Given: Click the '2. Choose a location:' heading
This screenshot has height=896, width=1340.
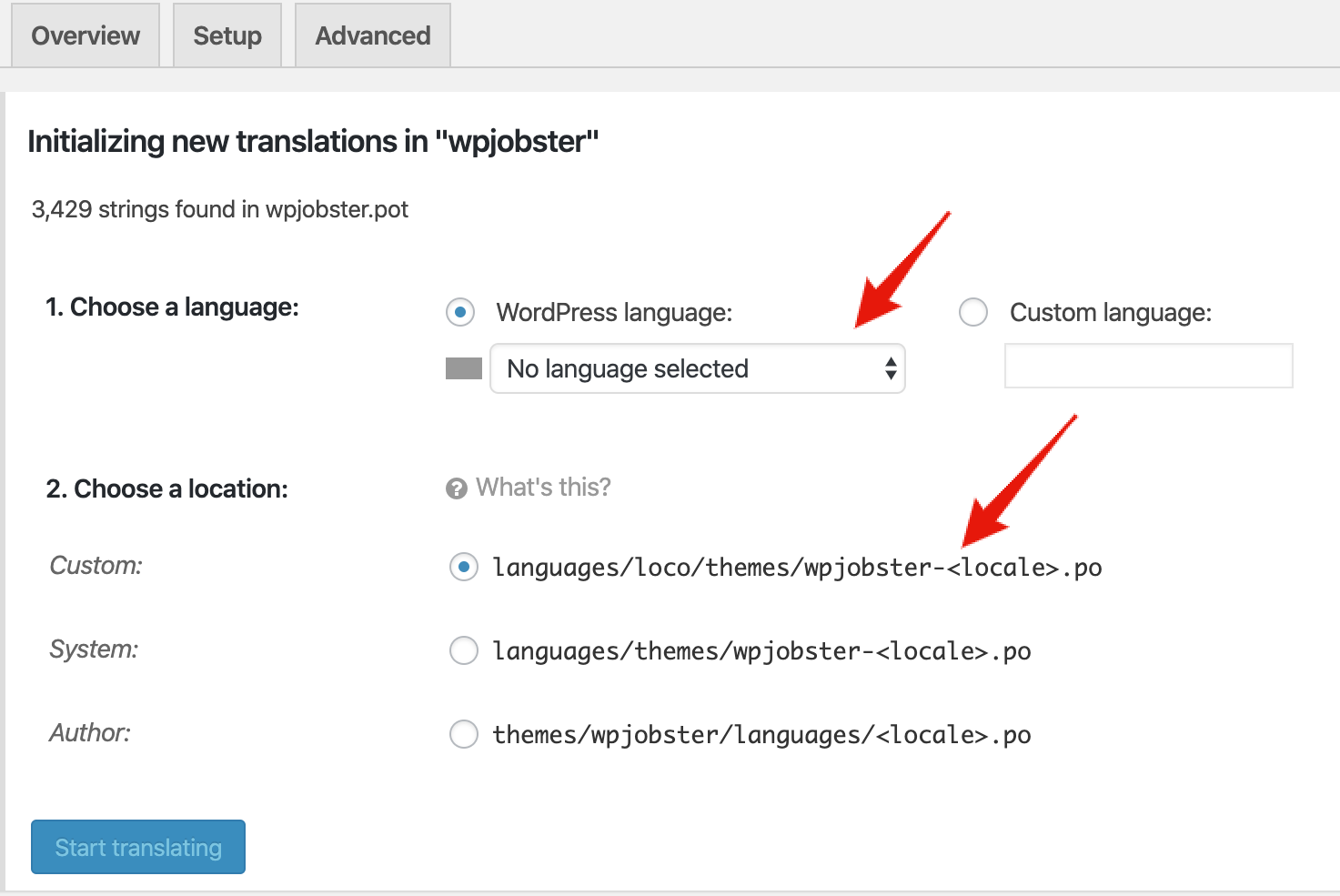Looking at the screenshot, I should coord(166,489).
